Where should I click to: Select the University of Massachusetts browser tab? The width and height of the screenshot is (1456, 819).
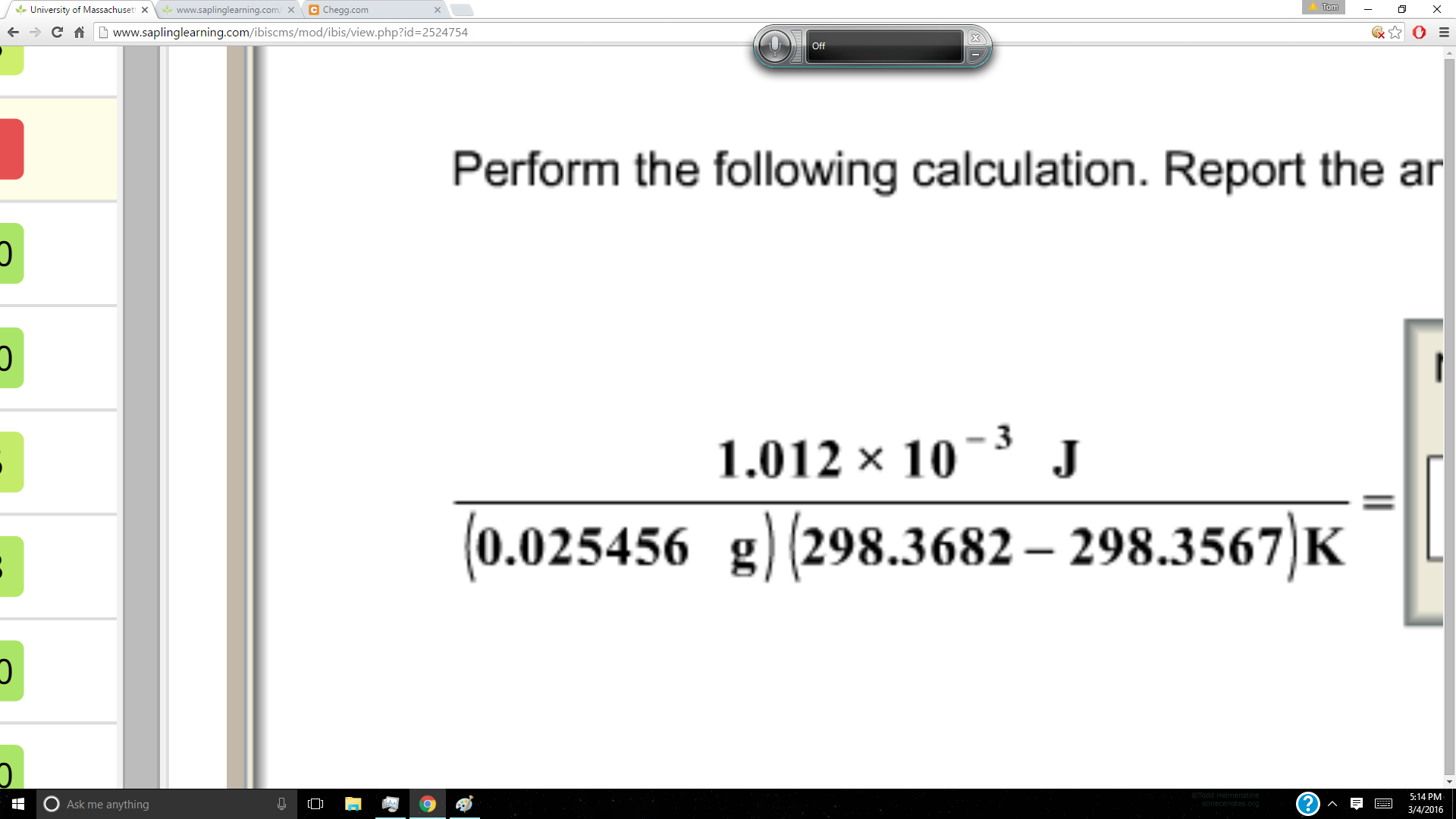pos(75,9)
